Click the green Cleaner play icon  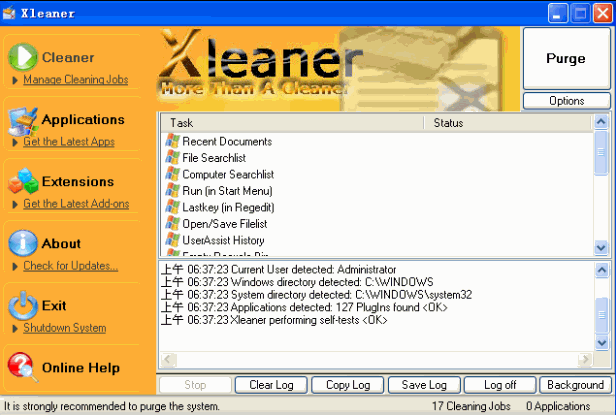[23, 57]
